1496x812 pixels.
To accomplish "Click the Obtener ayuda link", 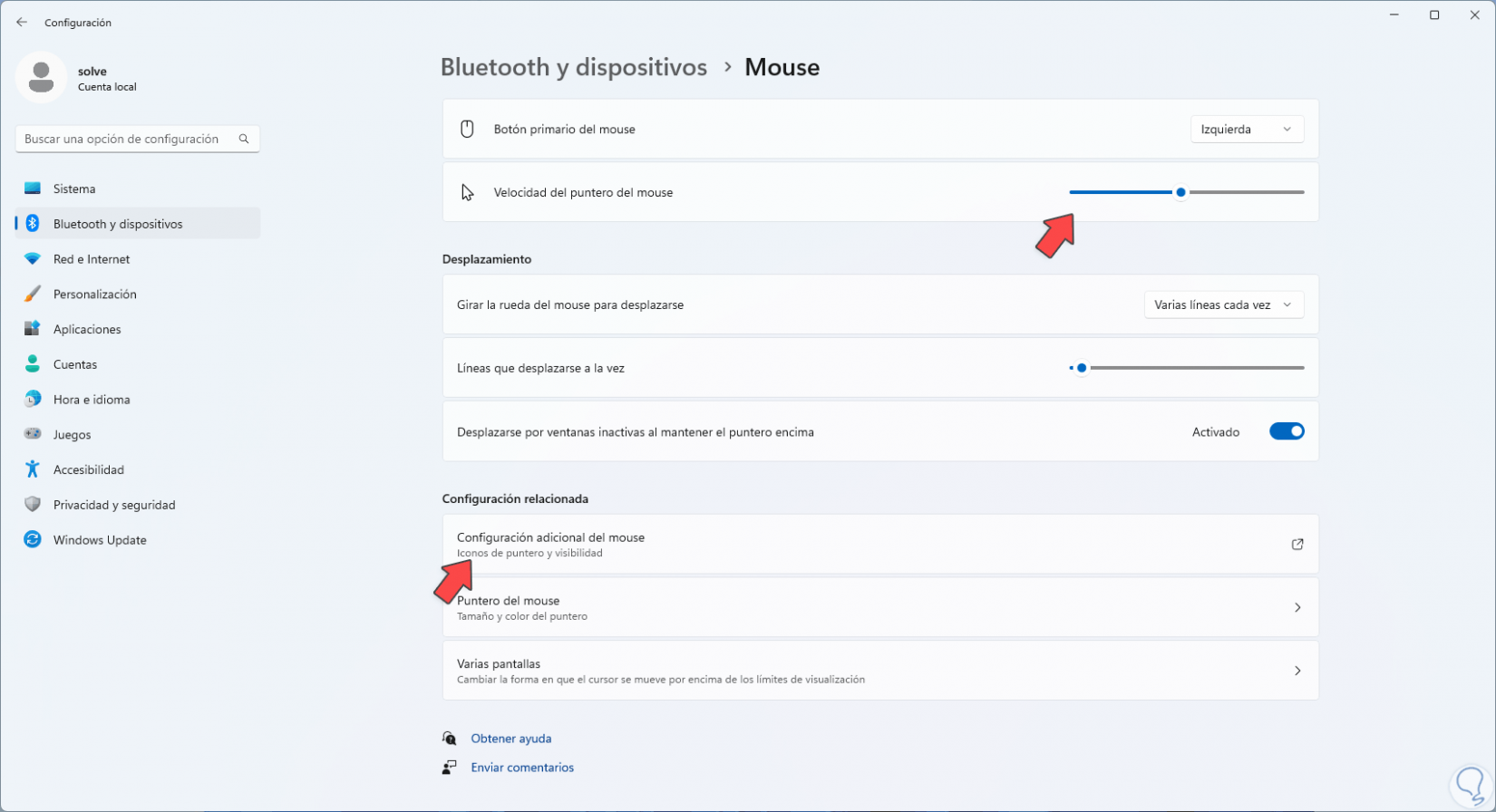I will 511,739.
